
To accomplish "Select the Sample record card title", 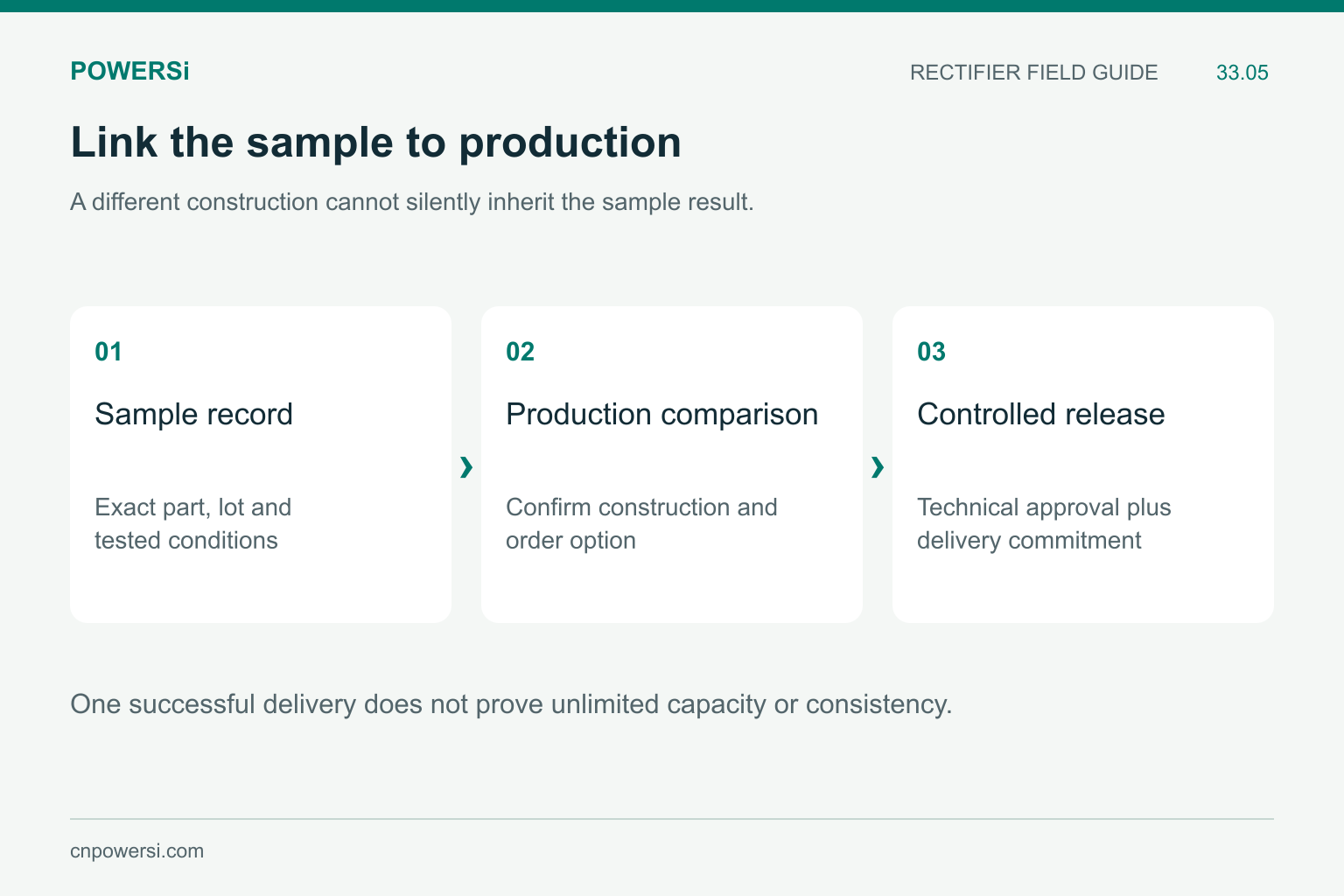I will [193, 414].
